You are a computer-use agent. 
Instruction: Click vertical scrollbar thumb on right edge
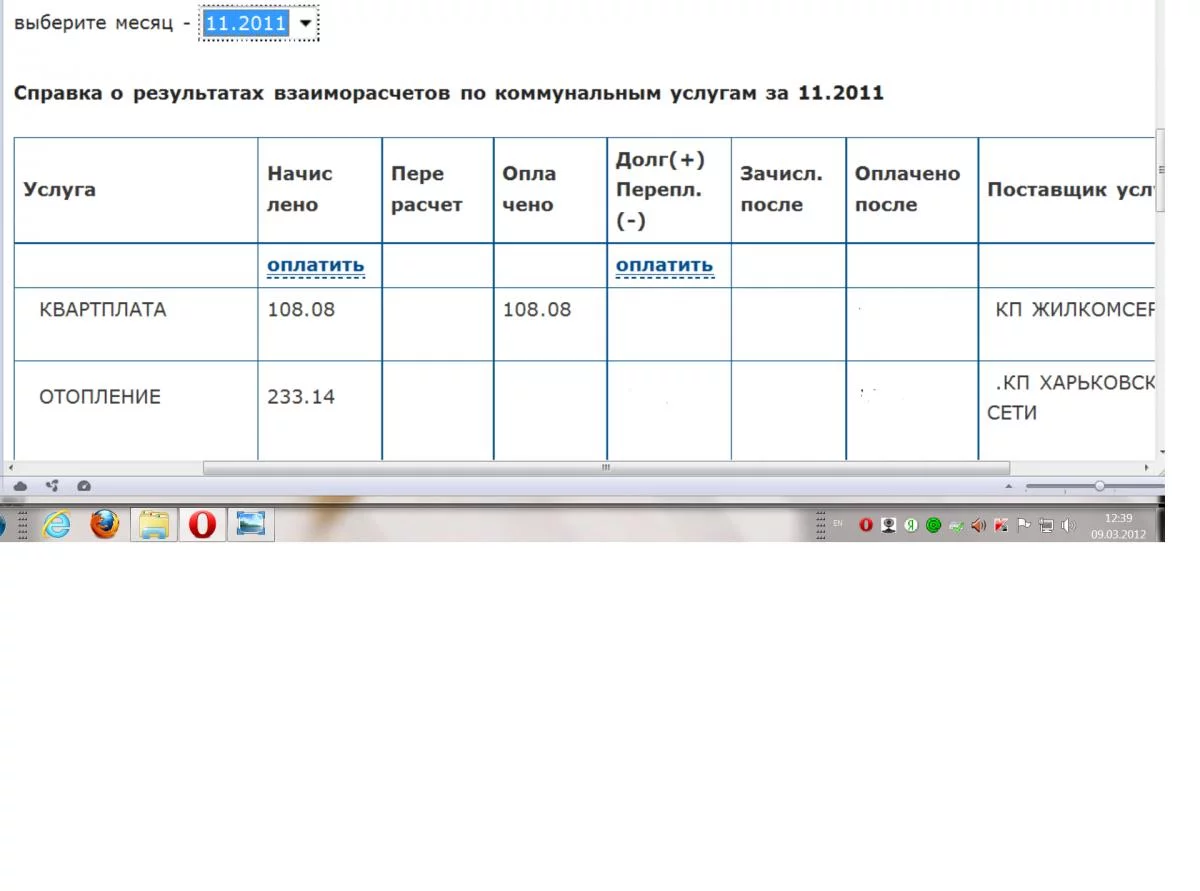(x=1161, y=170)
